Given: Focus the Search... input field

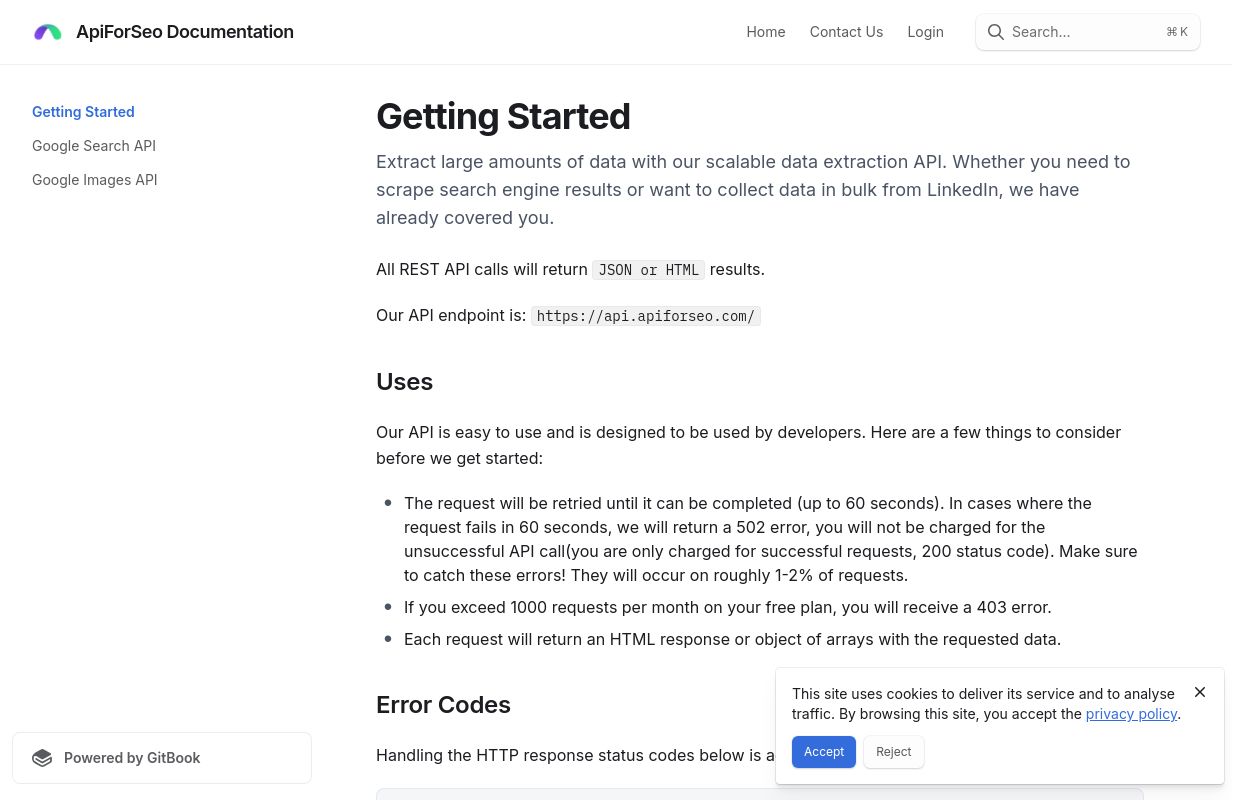Looking at the screenshot, I should pyautogui.click(x=1088, y=32).
